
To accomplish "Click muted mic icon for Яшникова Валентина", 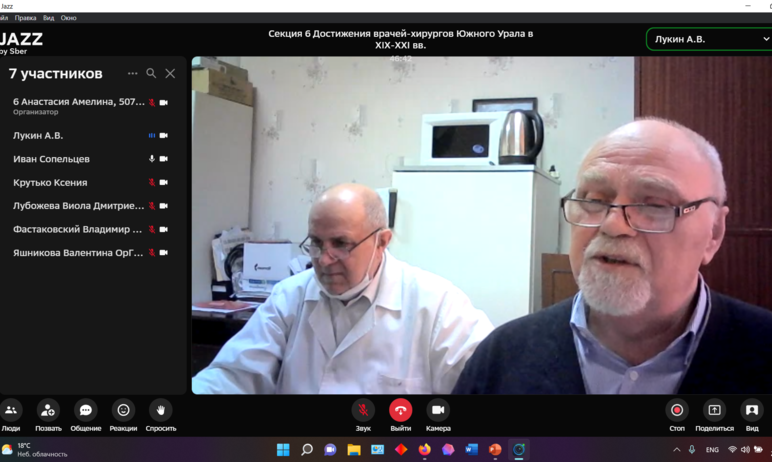I will pos(152,253).
